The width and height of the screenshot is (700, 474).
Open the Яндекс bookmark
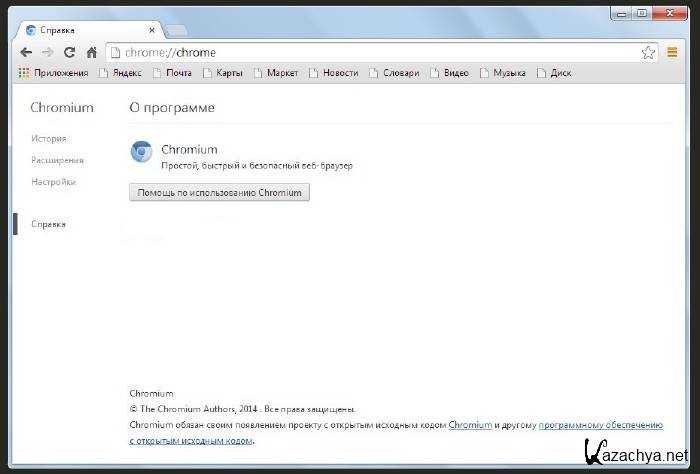[x=119, y=73]
